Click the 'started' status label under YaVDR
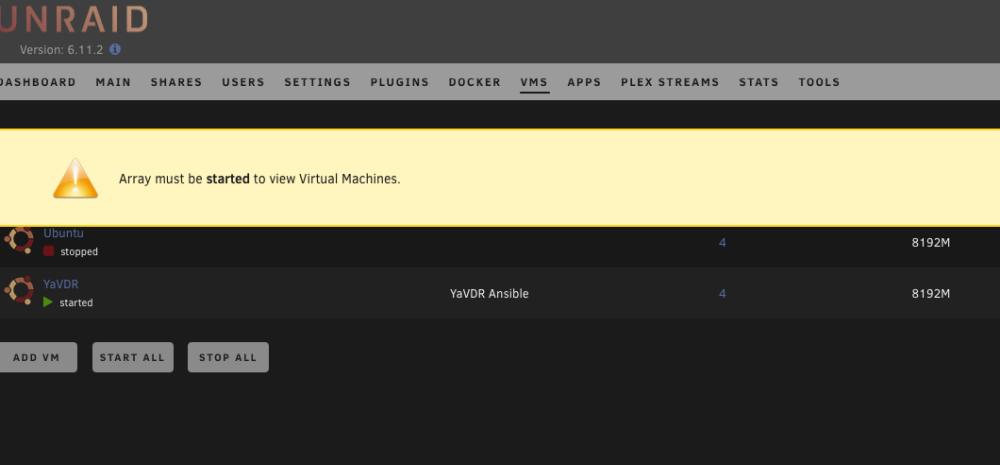 (76, 303)
